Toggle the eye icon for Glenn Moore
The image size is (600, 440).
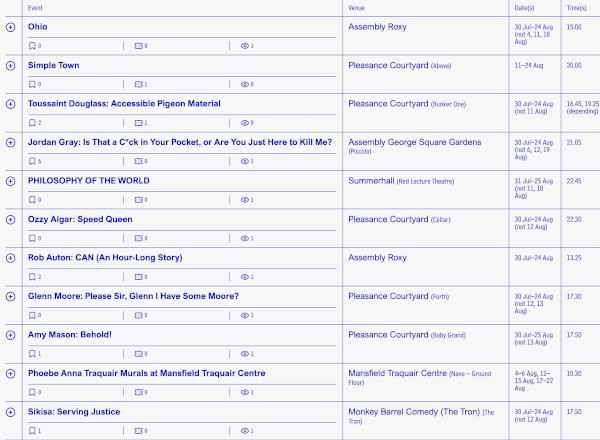coord(245,315)
